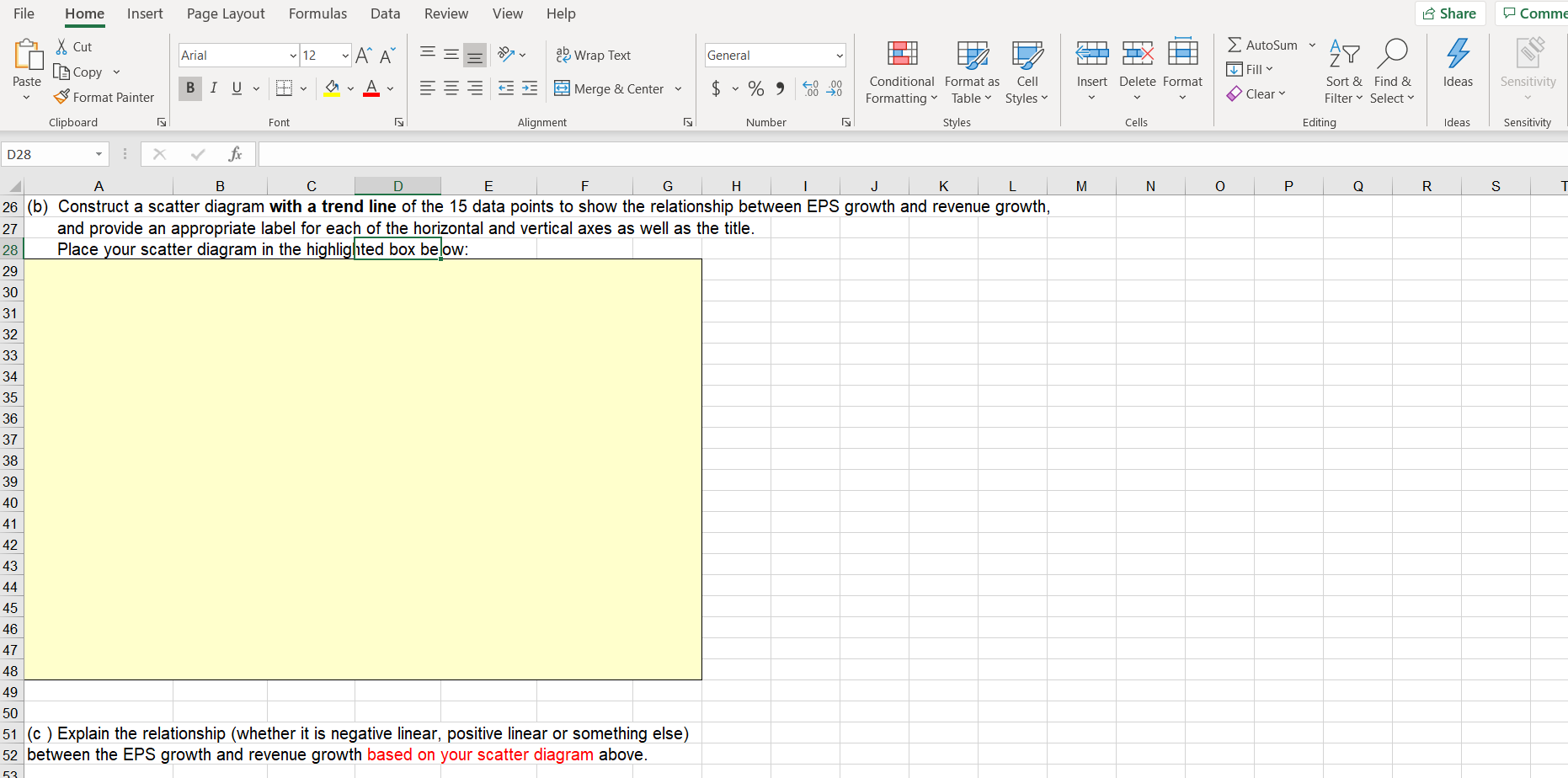The width and height of the screenshot is (1568, 778).
Task: Switch to the Formulas ribbon tab
Action: [x=317, y=13]
